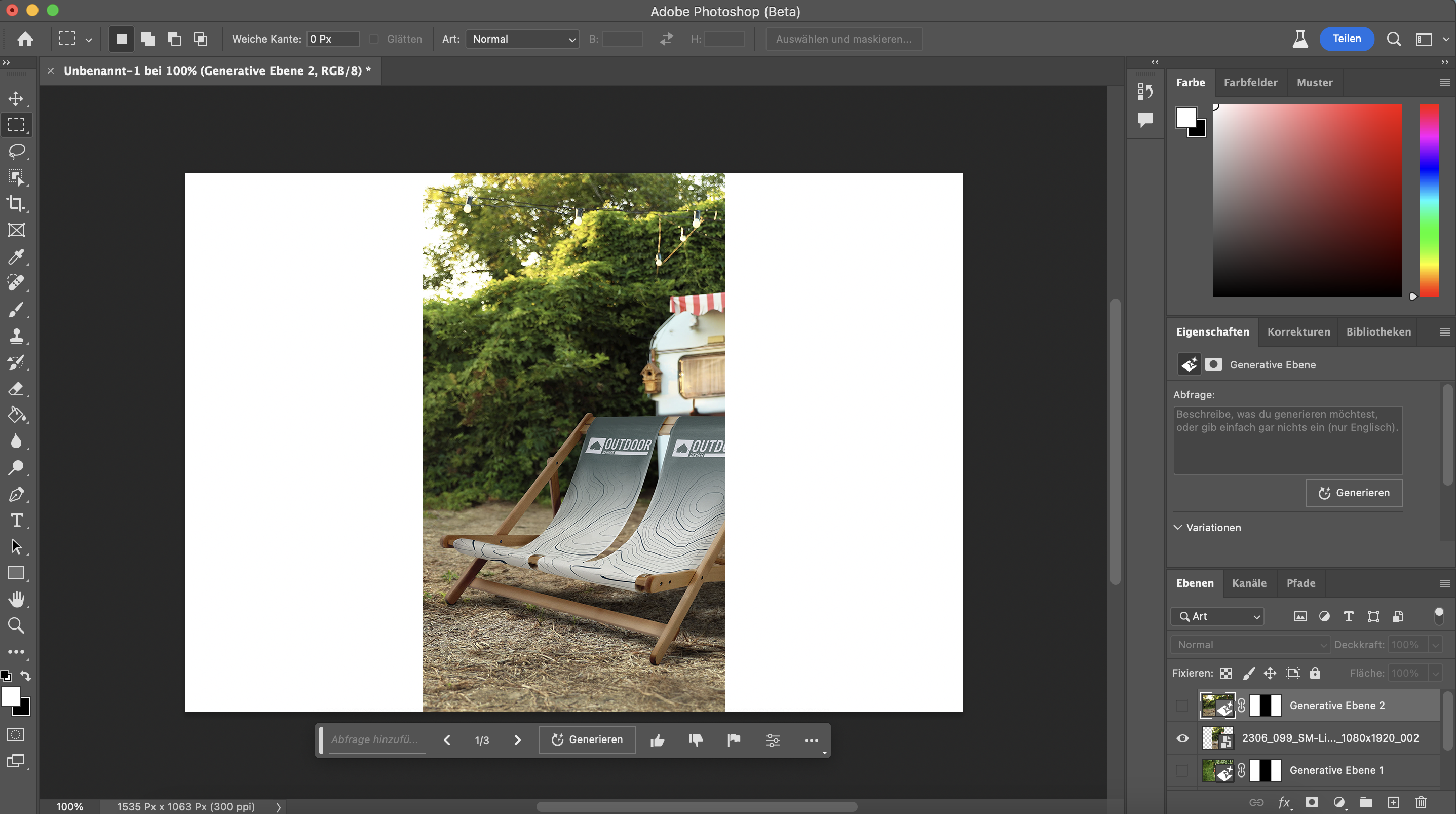This screenshot has width=1456, height=814.
Task: Select the Eyedropper tool
Action: (x=16, y=257)
